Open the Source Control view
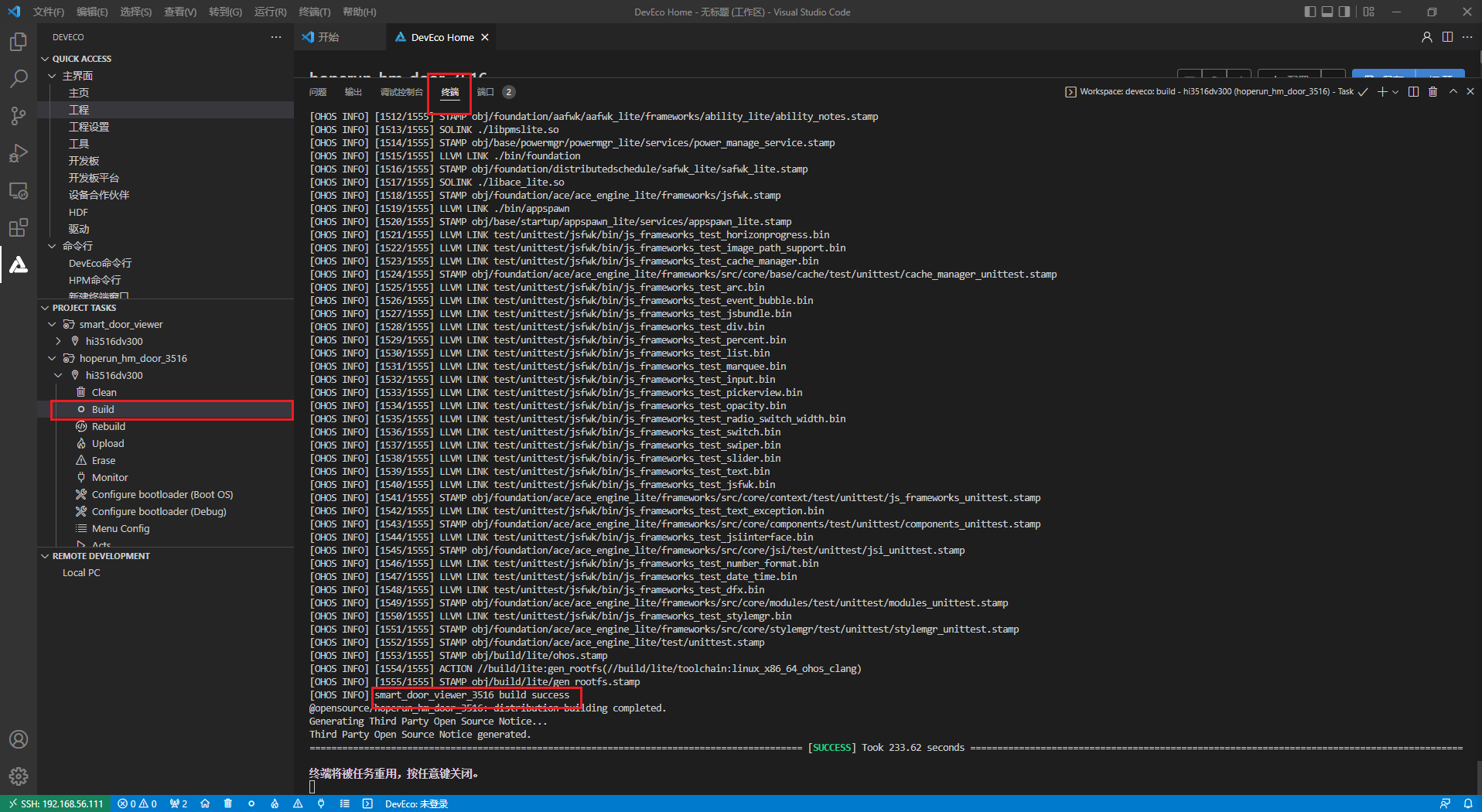 point(19,116)
